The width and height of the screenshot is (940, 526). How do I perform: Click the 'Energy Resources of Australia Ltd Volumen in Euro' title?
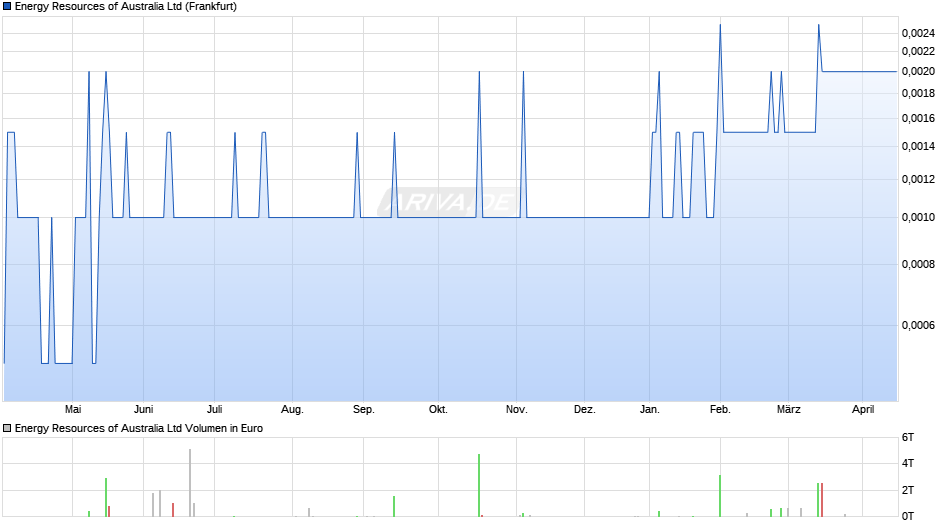click(138, 428)
